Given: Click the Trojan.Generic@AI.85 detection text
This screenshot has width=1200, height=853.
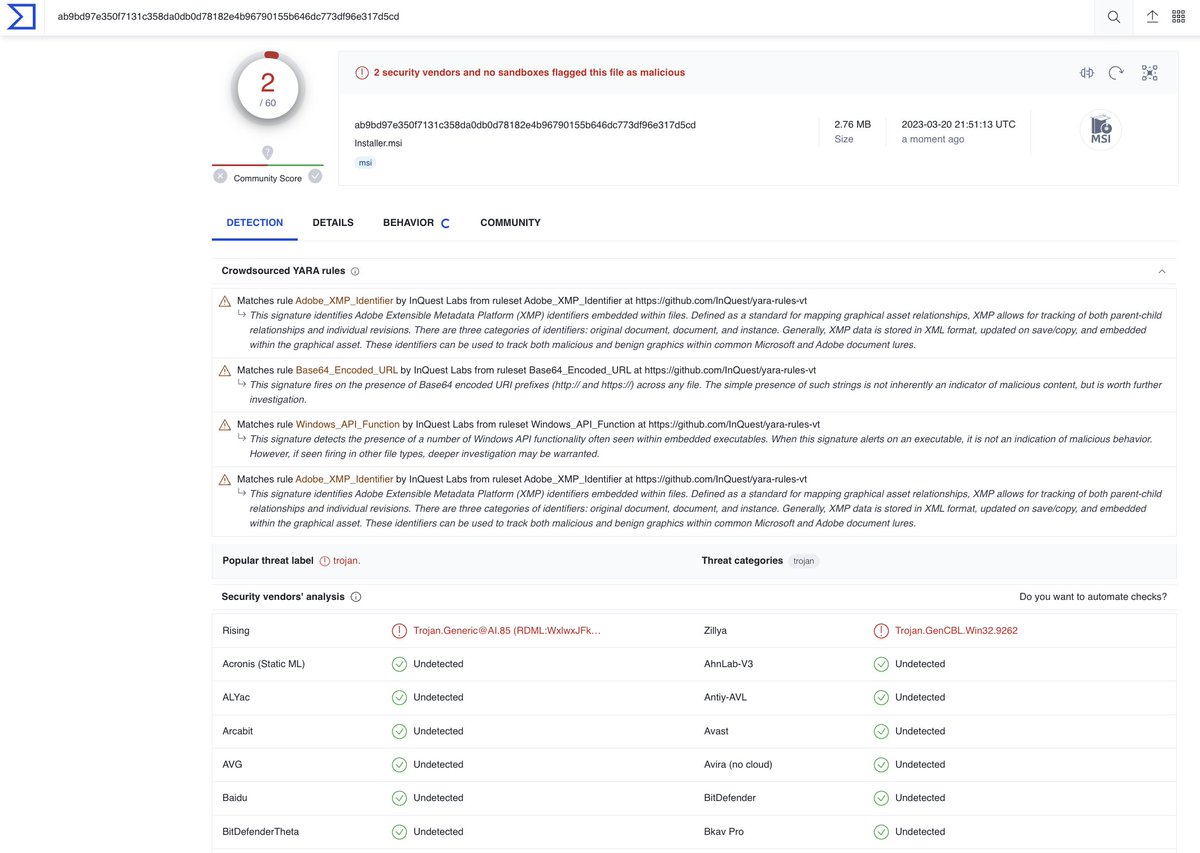Looking at the screenshot, I should click(507, 631).
